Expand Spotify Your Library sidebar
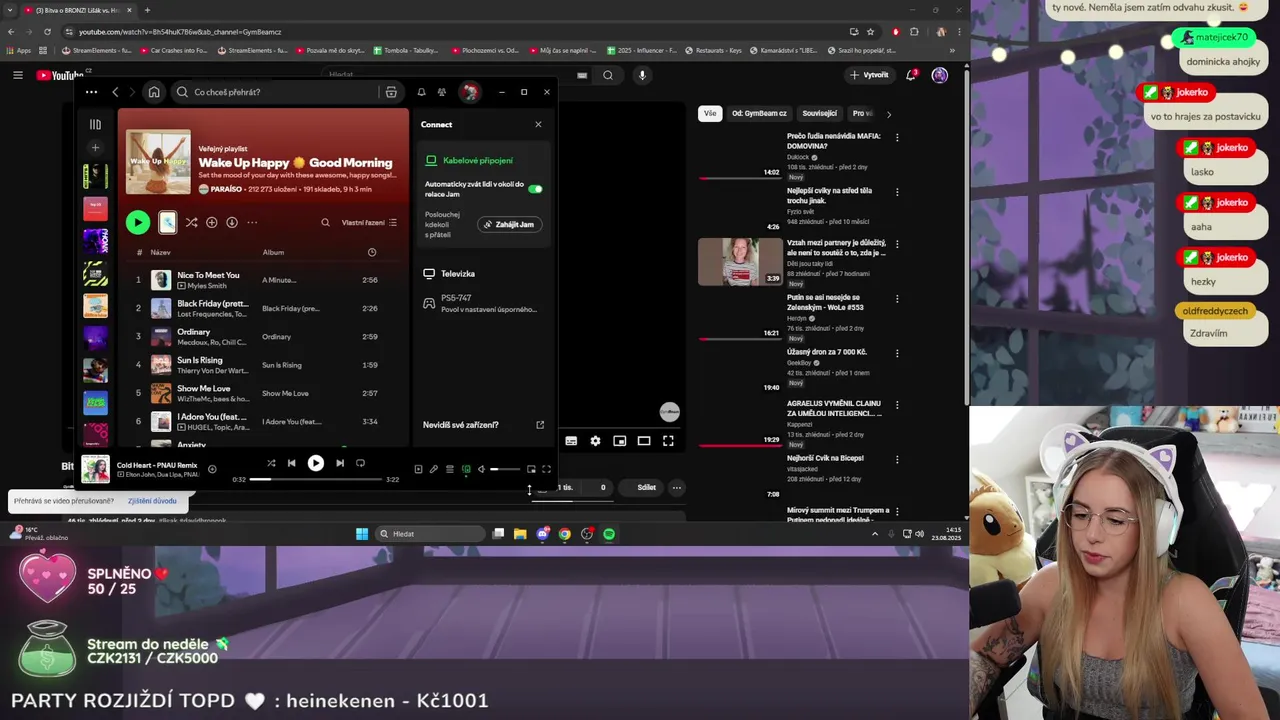The height and width of the screenshot is (720, 1280). [95, 124]
